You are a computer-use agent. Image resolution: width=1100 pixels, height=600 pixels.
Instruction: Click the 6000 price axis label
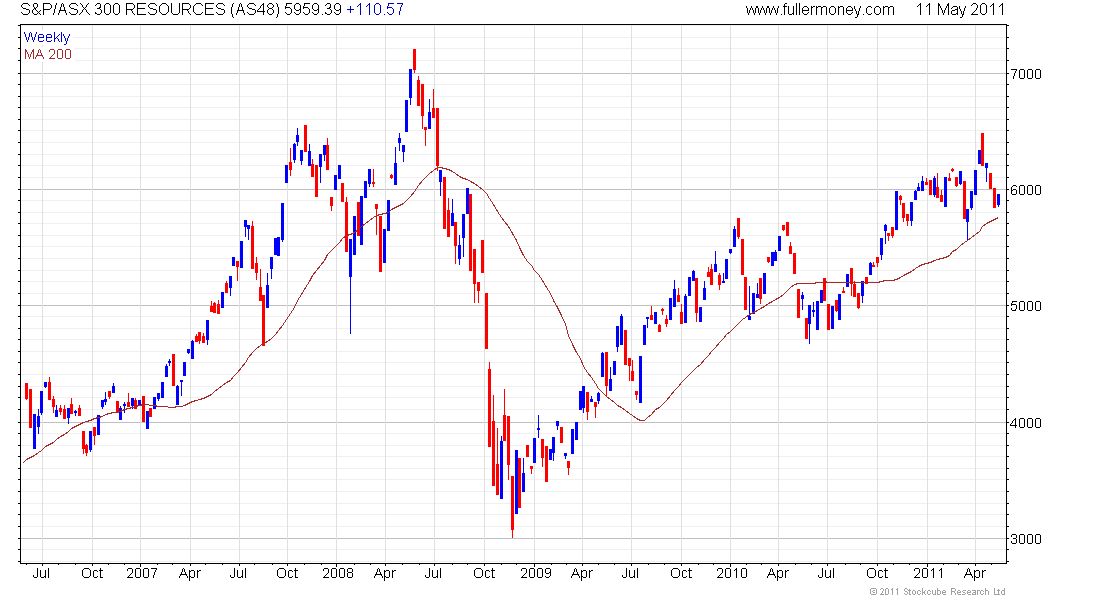[1026, 190]
